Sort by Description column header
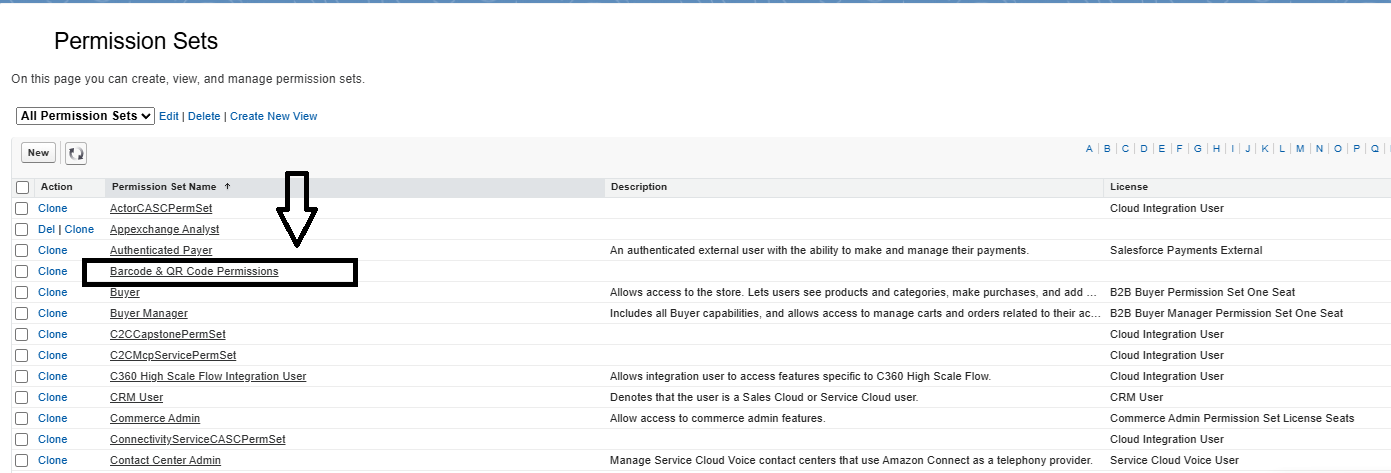 [639, 187]
